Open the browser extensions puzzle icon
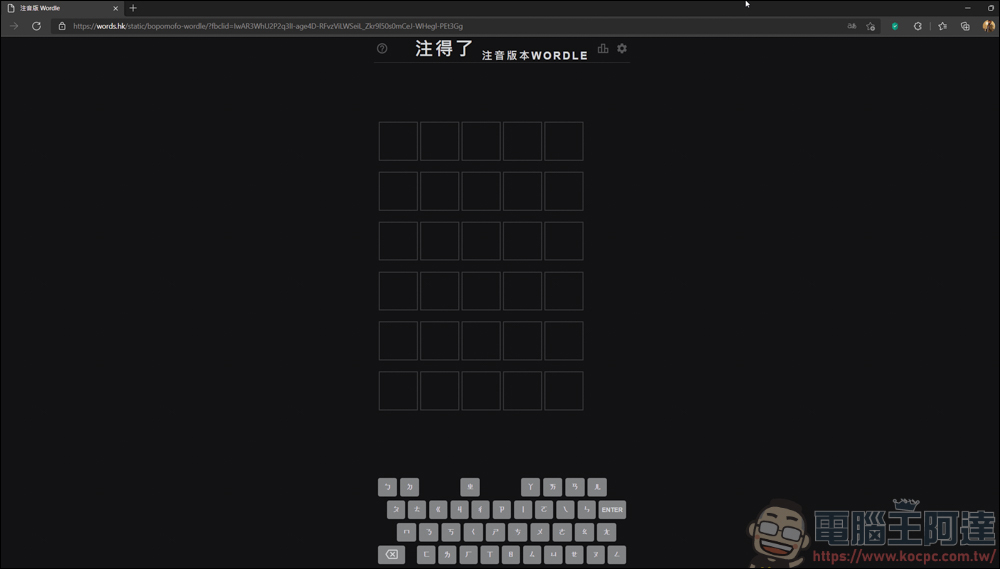This screenshot has height=569, width=1000. (918, 26)
